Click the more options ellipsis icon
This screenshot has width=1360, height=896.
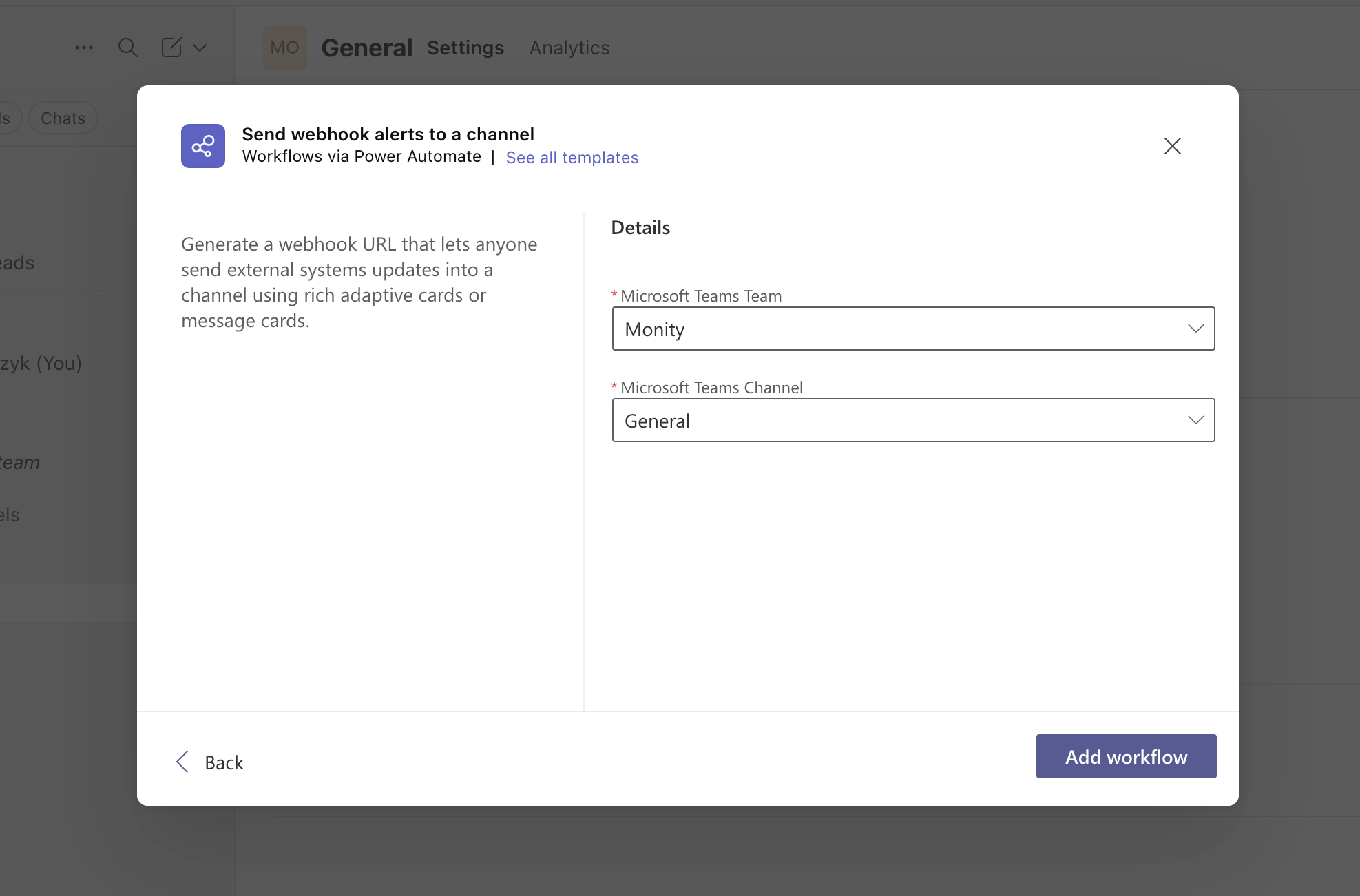click(x=84, y=48)
